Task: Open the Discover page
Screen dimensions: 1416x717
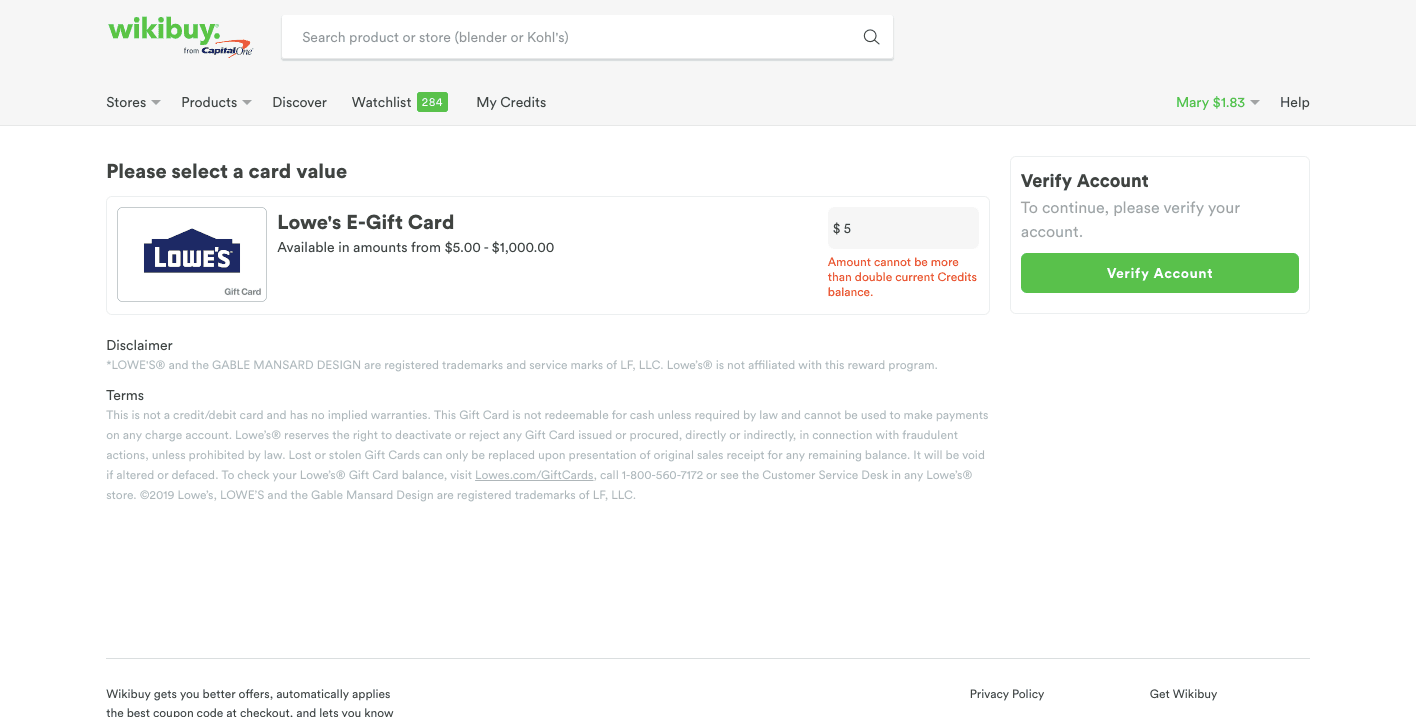Action: point(299,102)
